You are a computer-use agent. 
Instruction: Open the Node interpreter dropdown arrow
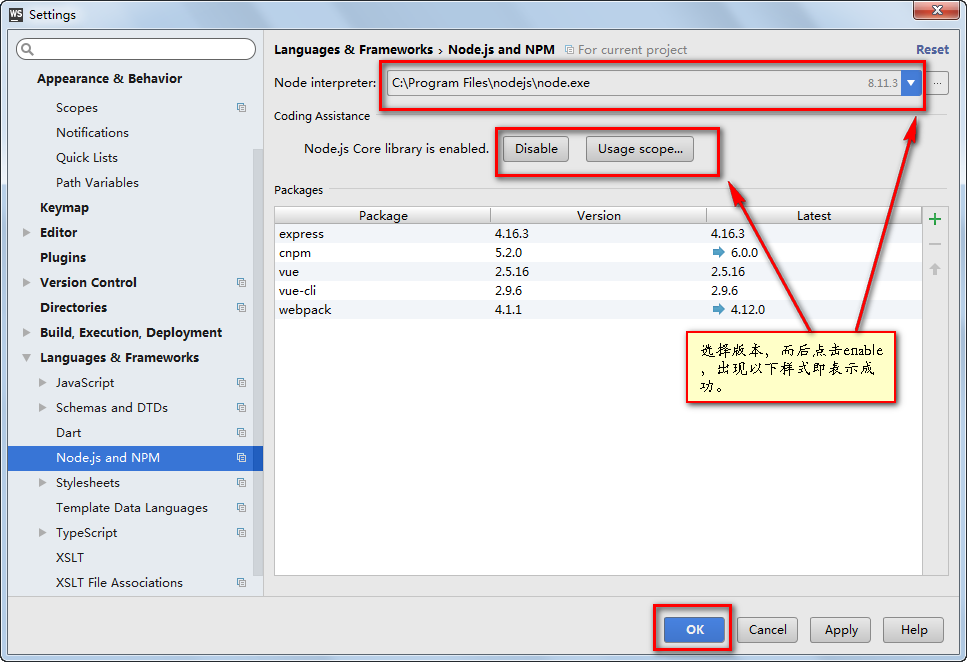coord(911,83)
